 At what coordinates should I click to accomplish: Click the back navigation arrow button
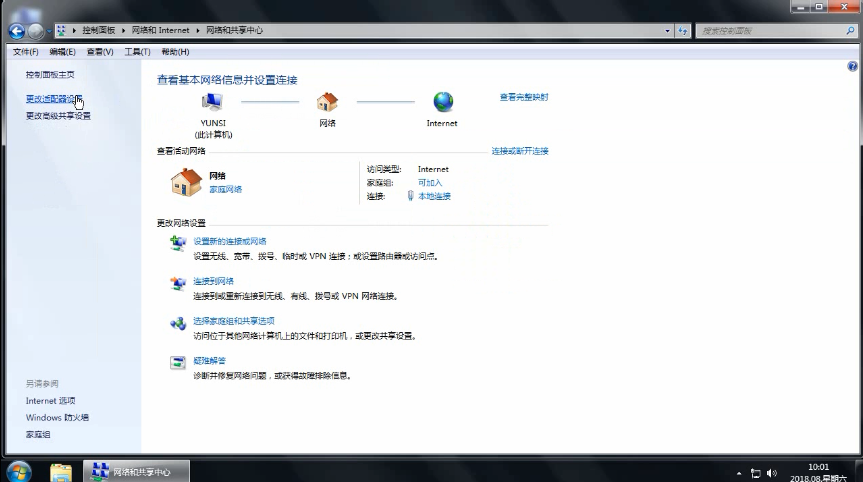tap(16, 31)
